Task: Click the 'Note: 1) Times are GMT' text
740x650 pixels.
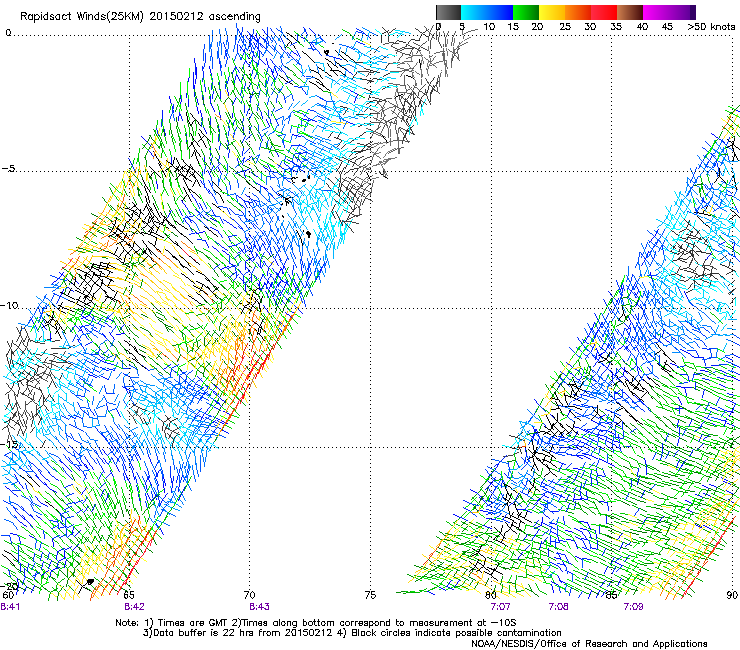Action: click(x=172, y=623)
